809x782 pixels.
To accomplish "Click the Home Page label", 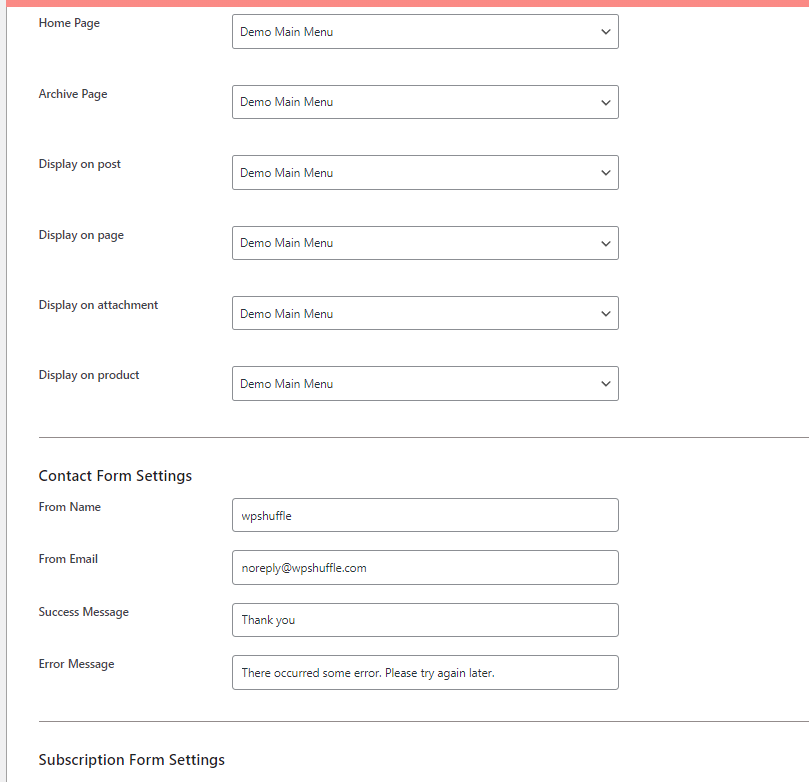I will (x=69, y=23).
